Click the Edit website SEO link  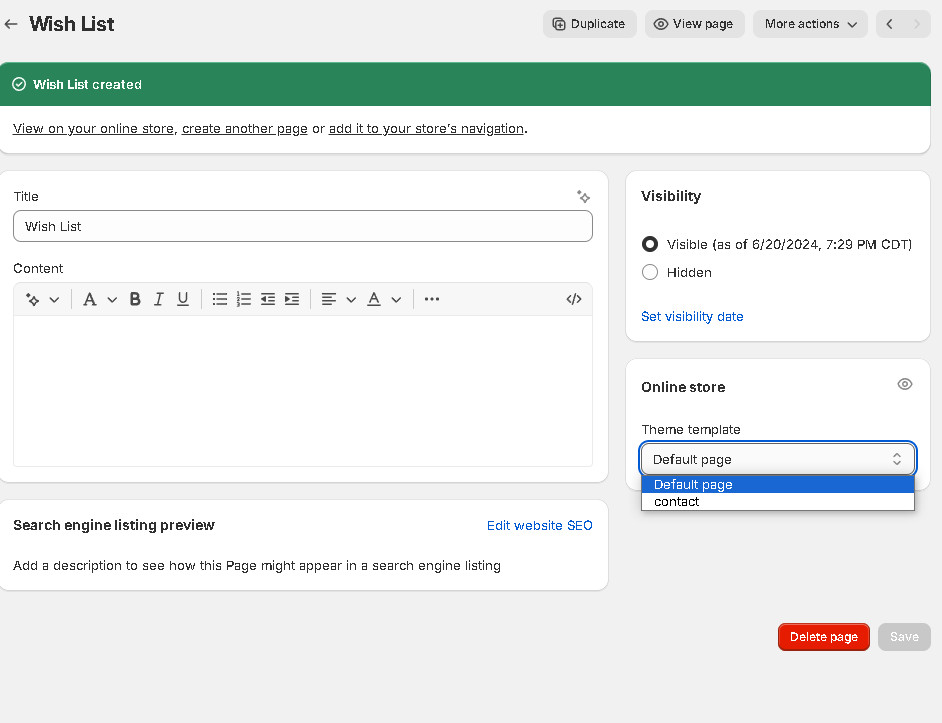(539, 525)
